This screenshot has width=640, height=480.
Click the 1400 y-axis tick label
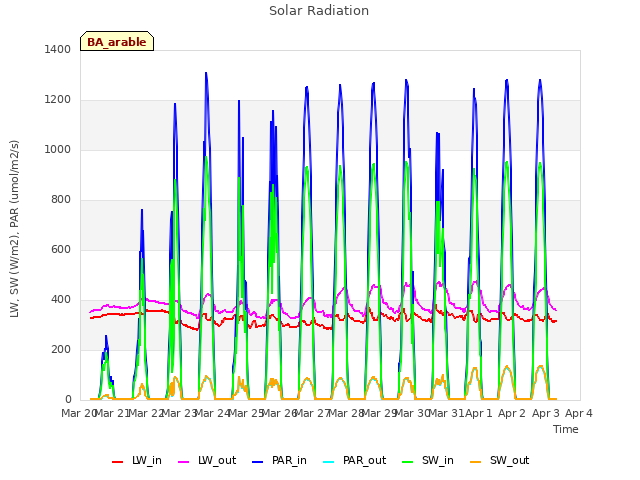coord(58,49)
